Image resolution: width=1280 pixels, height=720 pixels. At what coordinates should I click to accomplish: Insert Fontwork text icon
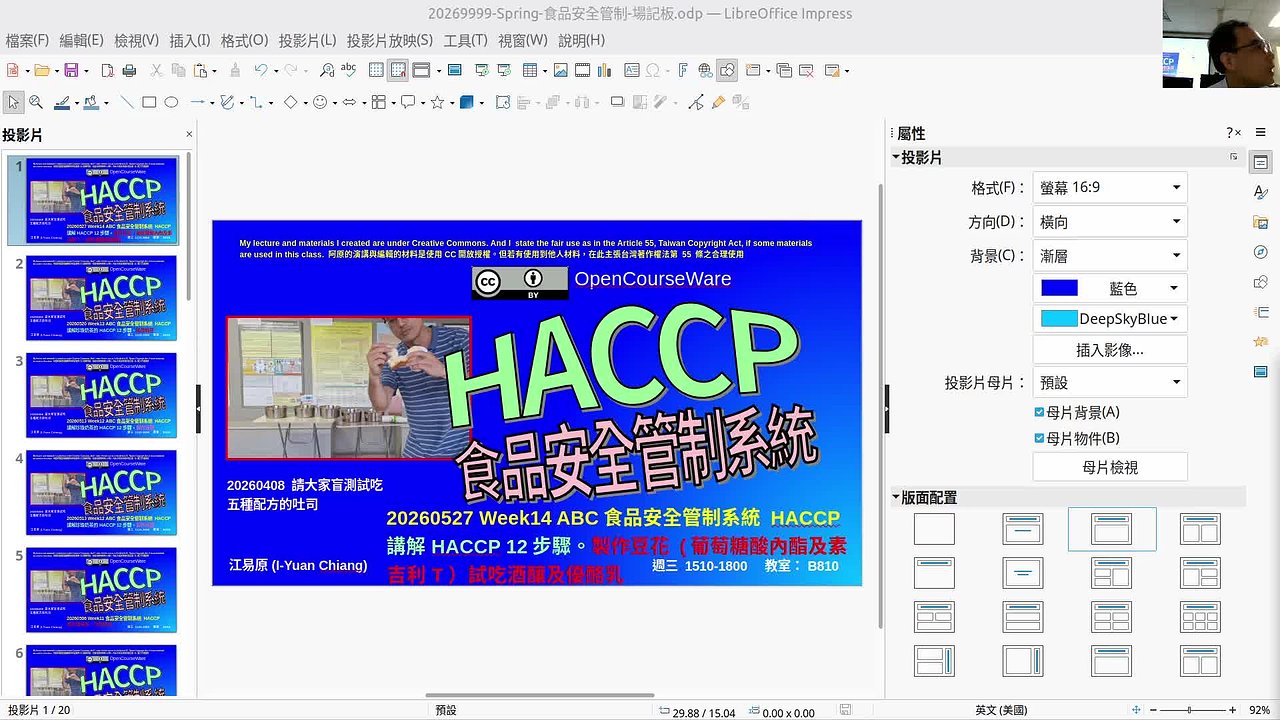click(683, 70)
